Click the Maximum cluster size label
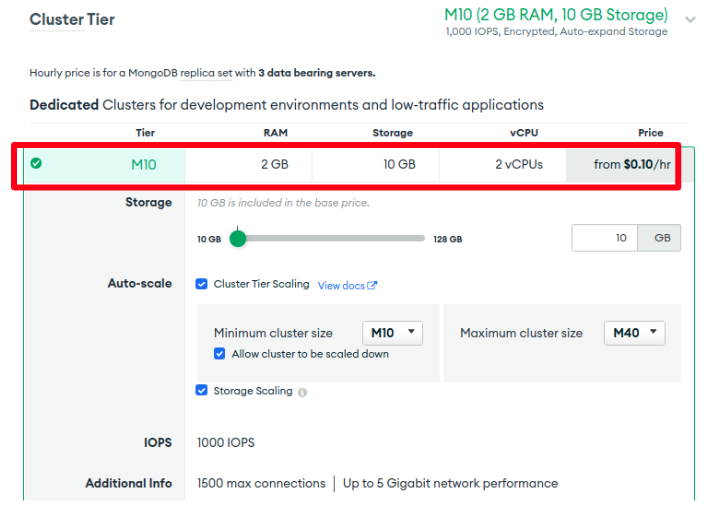The height and width of the screenshot is (511, 711). tap(521, 333)
